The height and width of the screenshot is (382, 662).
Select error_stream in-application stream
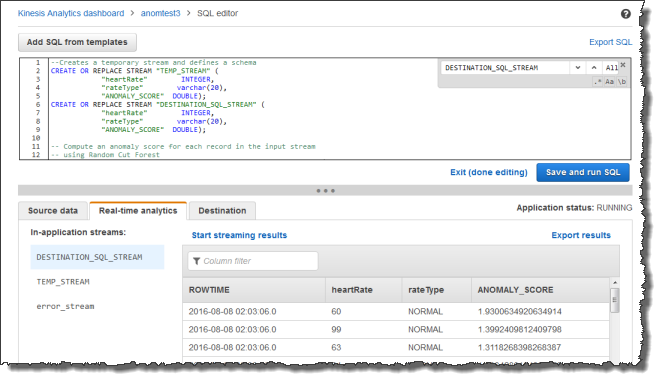coord(65,306)
